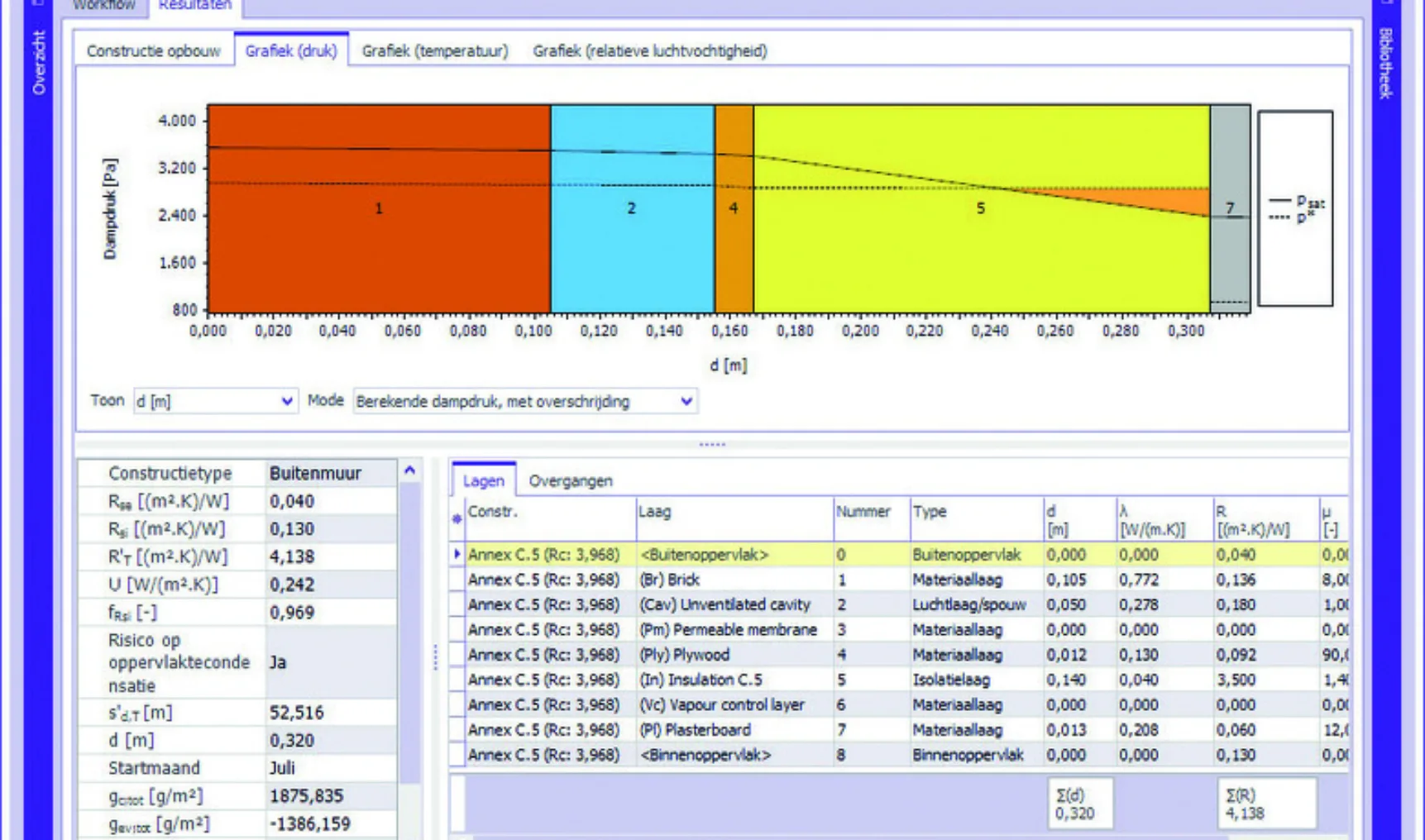Open the Bibliotheek side panel
1425x840 pixels.
pos(1386,63)
